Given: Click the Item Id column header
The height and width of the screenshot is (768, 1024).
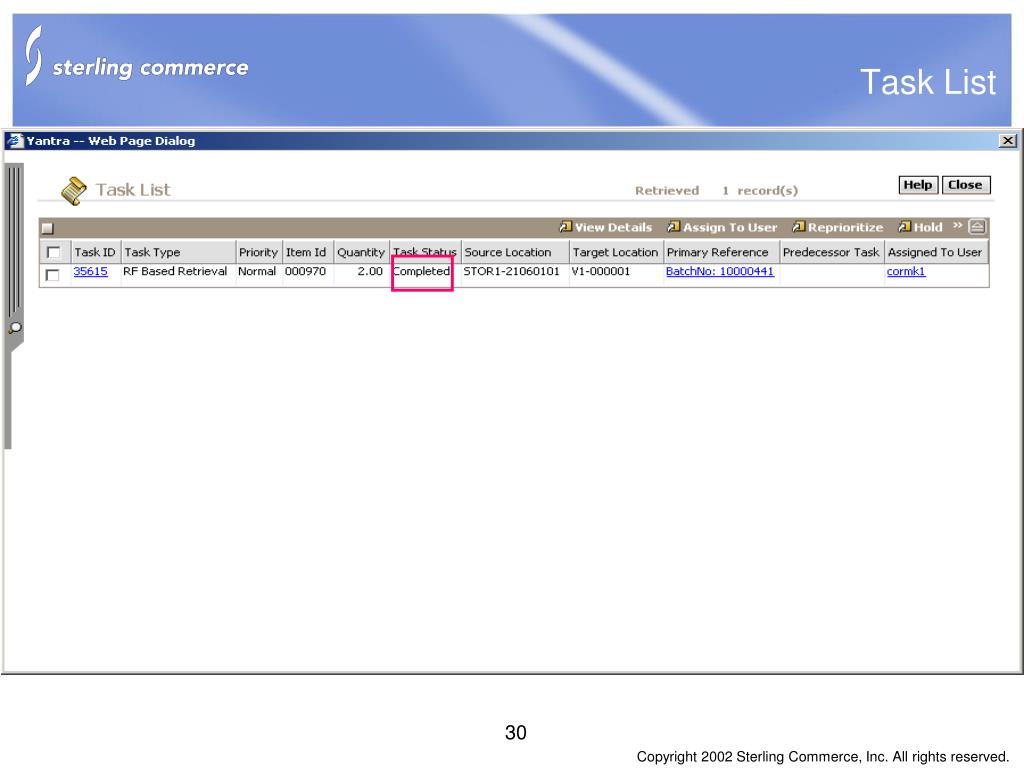Looking at the screenshot, I should (308, 252).
